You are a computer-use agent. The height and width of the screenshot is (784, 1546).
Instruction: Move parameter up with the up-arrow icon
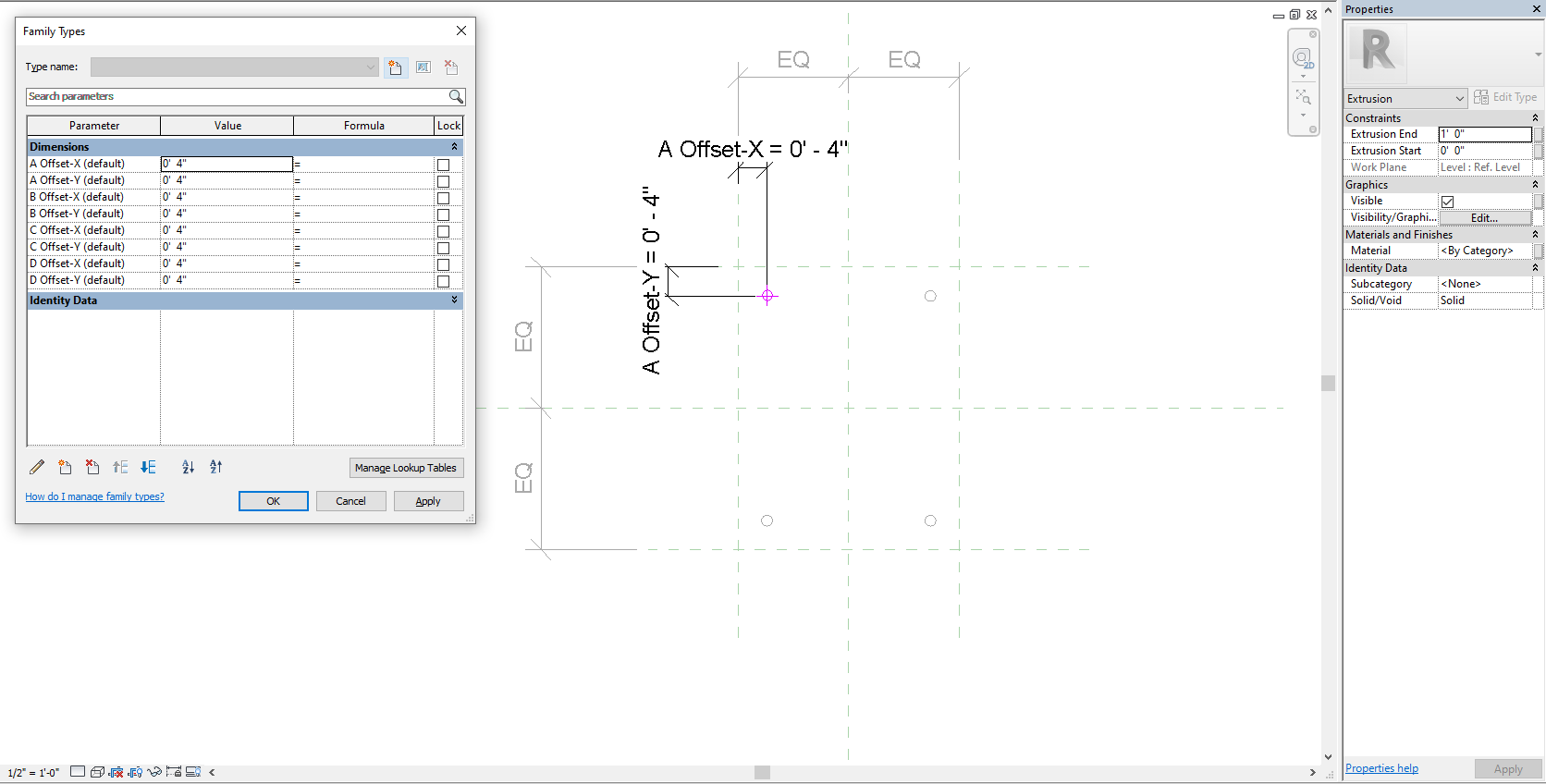point(120,467)
